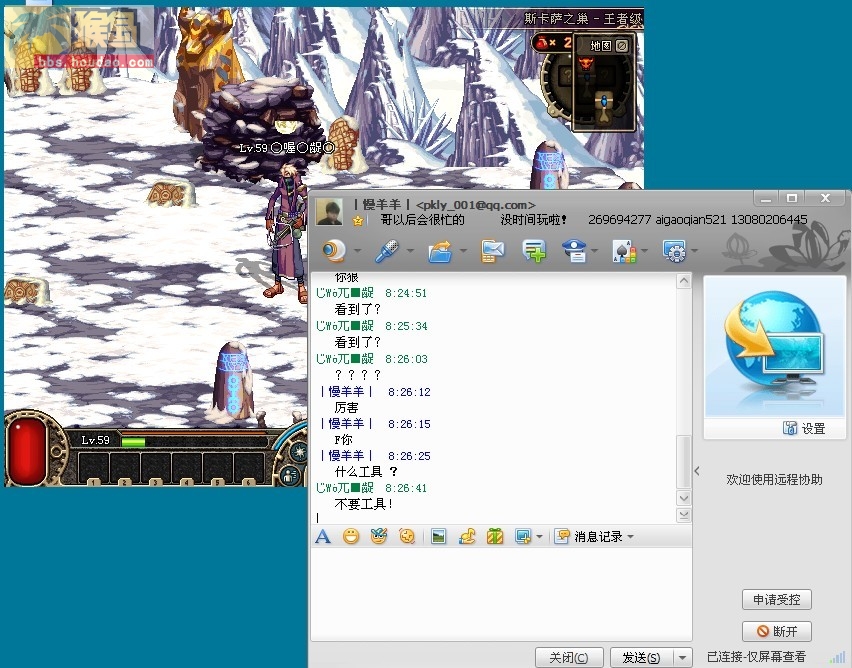Click the 地图 map label in the game
The image size is (852, 668).
point(600,46)
